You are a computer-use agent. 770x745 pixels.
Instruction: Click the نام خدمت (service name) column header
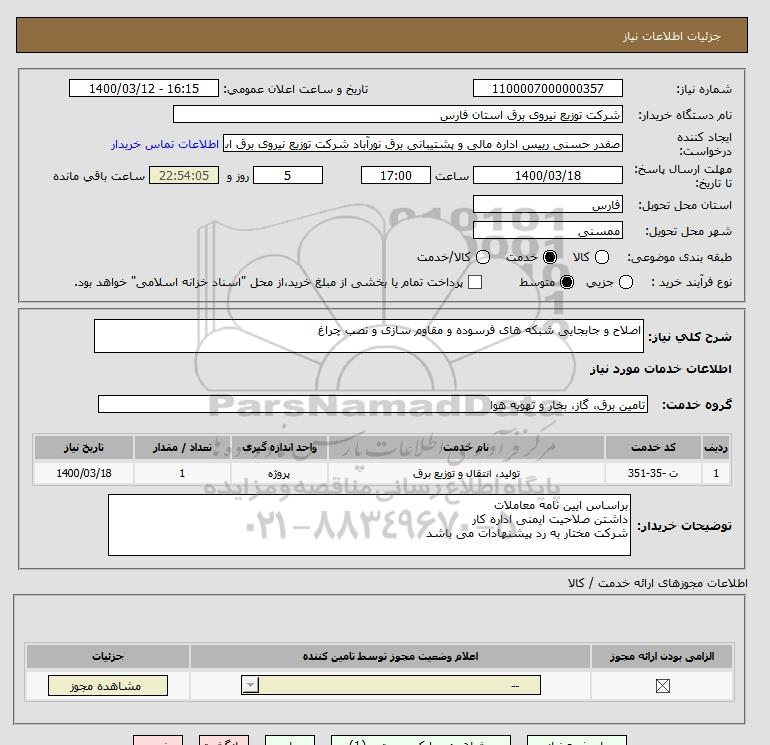click(466, 447)
